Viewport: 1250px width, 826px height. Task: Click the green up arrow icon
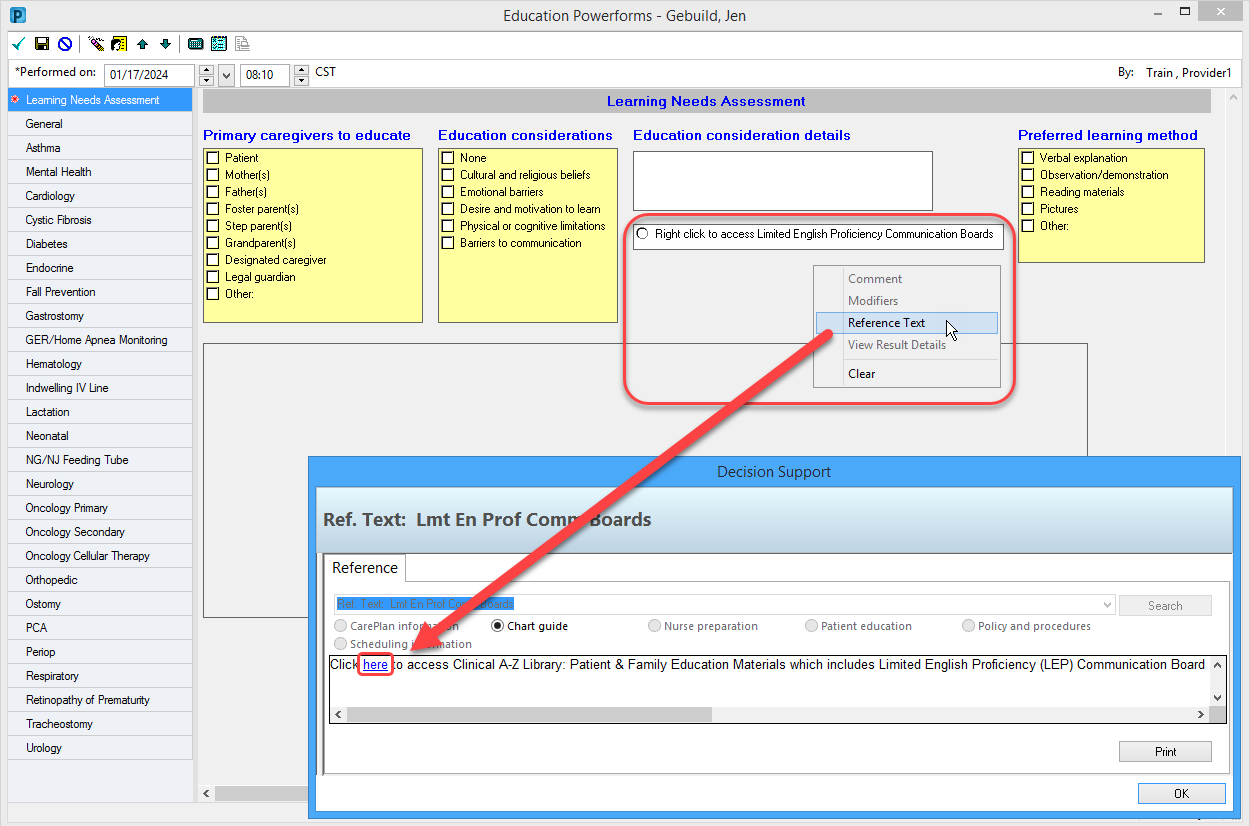pos(143,44)
